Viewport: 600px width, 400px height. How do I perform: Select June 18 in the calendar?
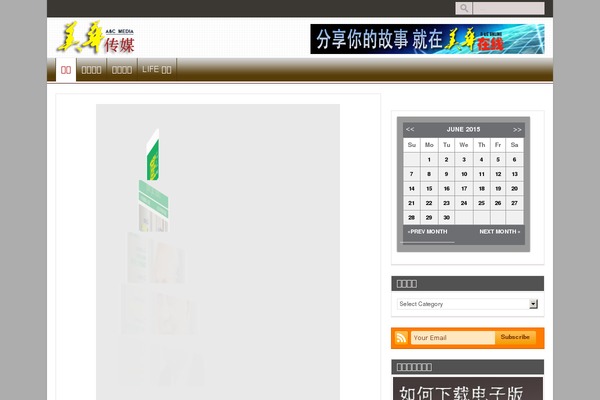[481, 189]
